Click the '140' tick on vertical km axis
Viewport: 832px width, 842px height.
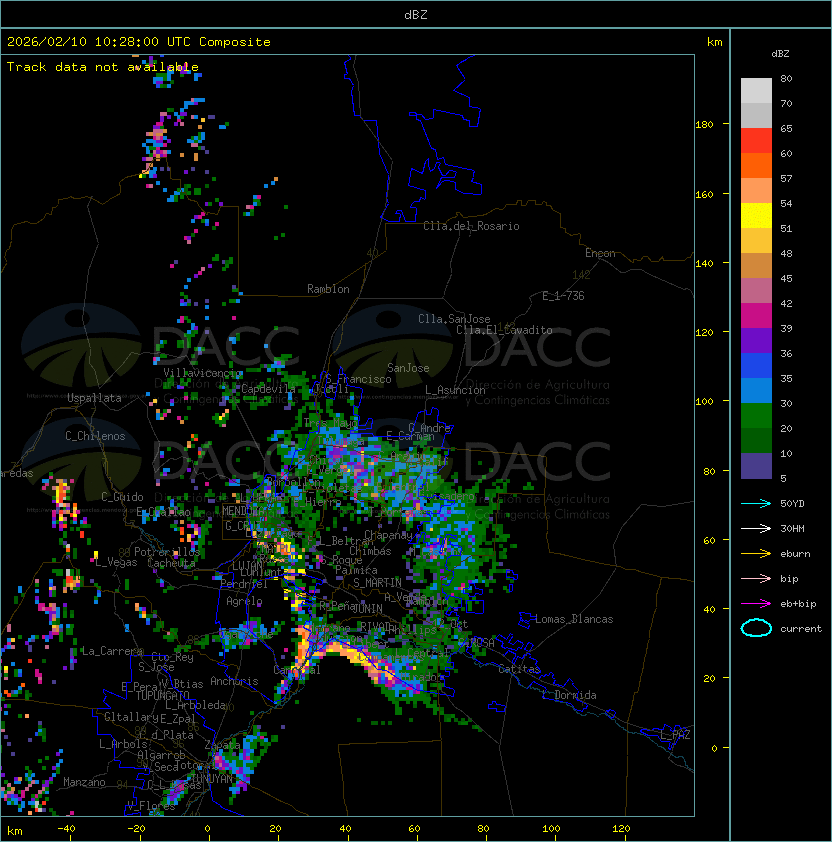tap(704, 264)
